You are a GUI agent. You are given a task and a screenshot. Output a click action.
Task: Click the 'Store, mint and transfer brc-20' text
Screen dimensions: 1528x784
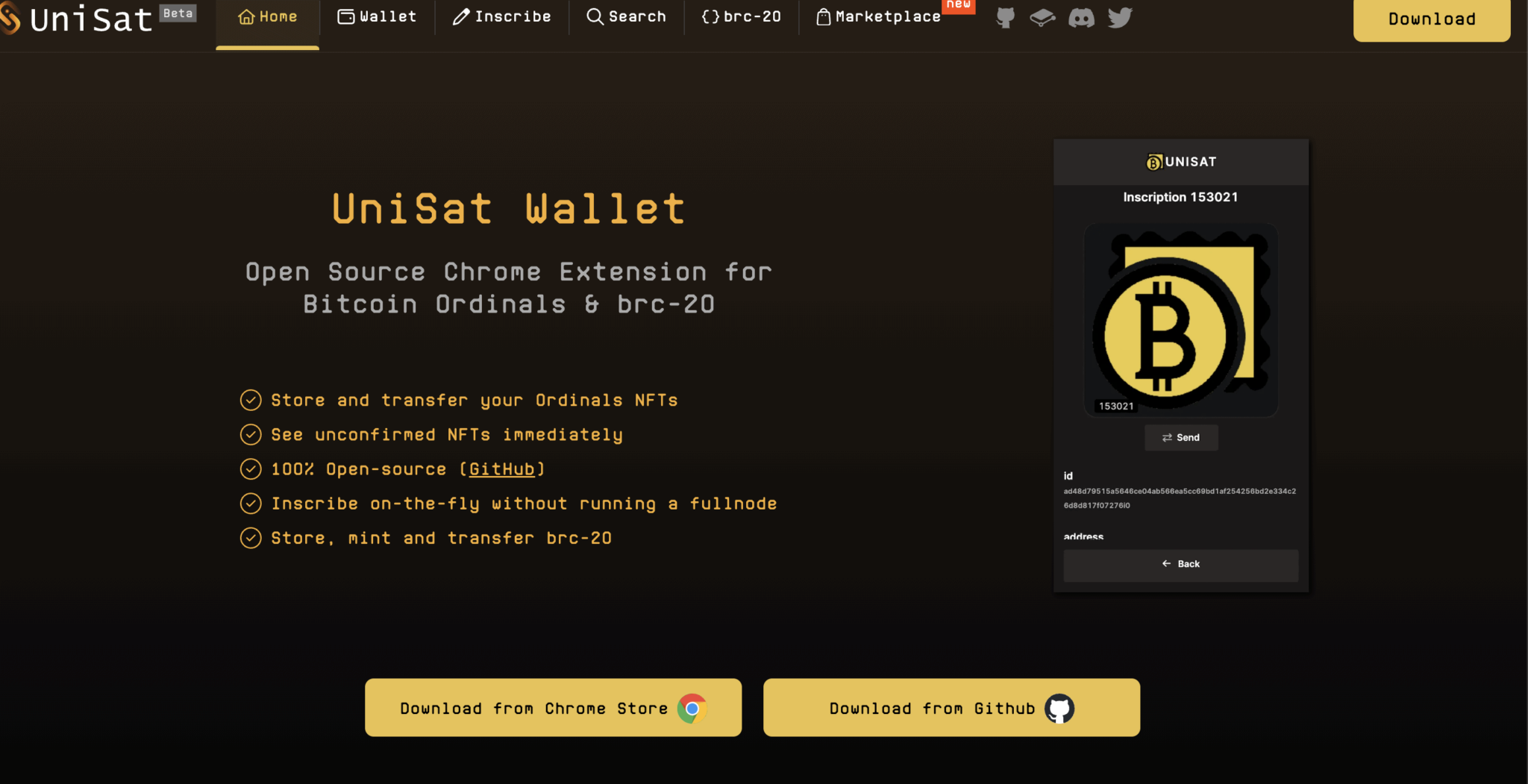pos(441,539)
